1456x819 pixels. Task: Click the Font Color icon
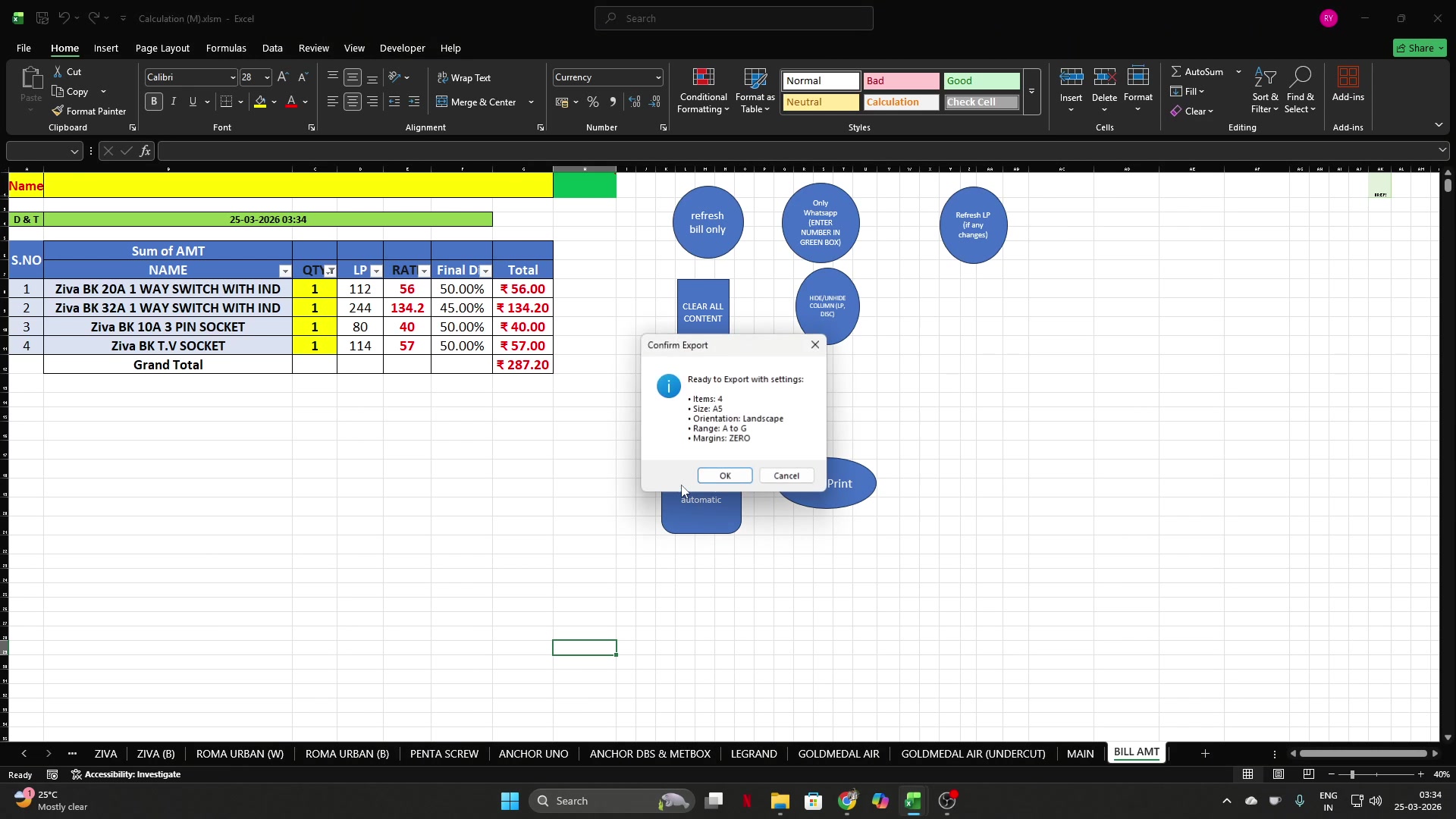tap(291, 102)
